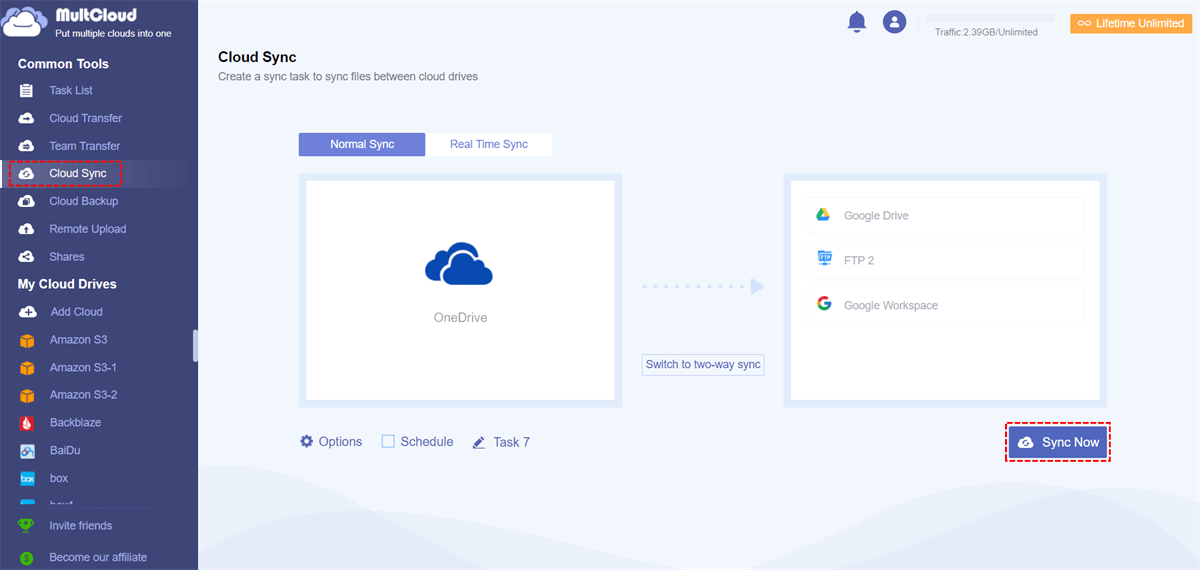Click the FTP 2 icon in destination
The height and width of the screenshot is (570, 1200).
coord(824,259)
